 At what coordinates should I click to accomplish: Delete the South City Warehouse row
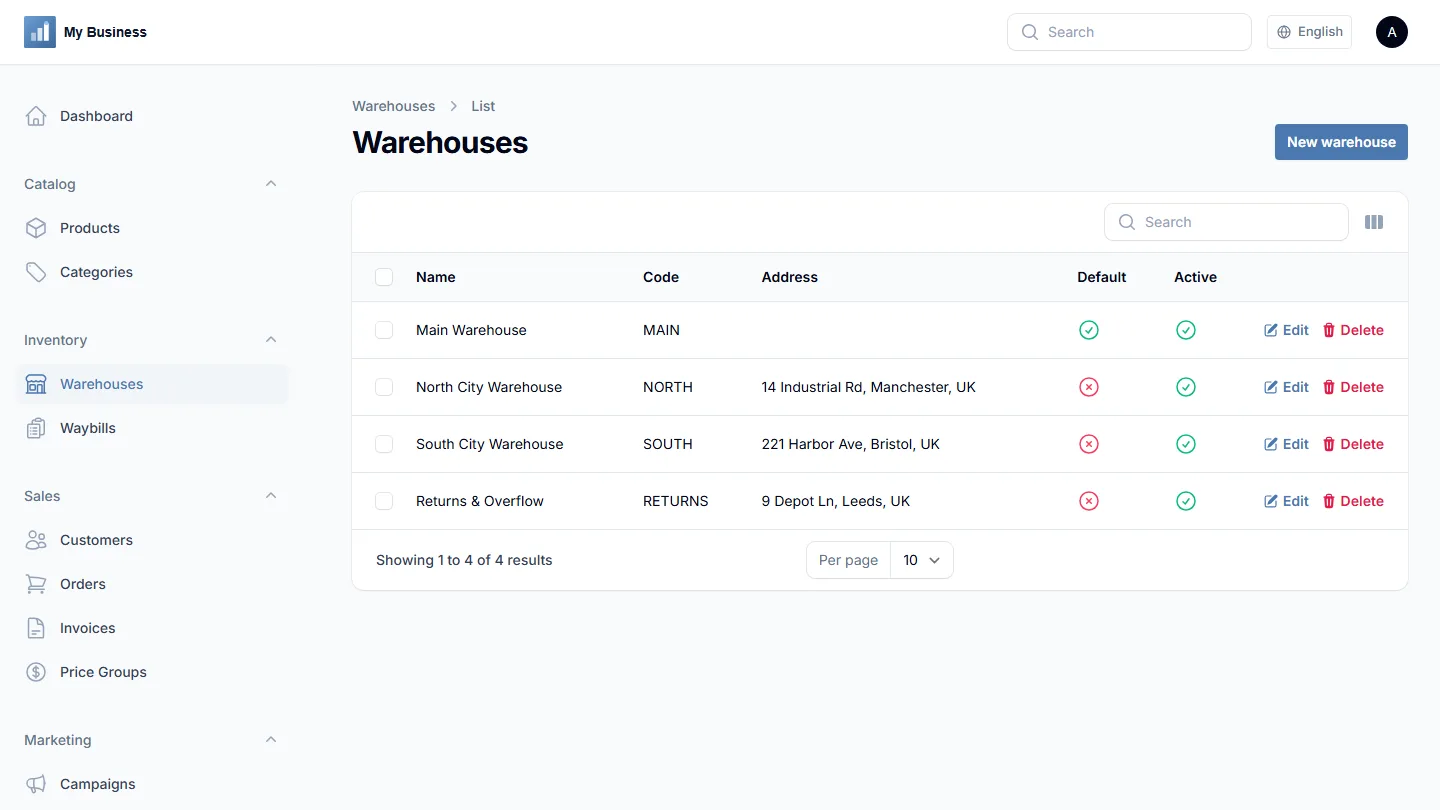pyautogui.click(x=1353, y=444)
